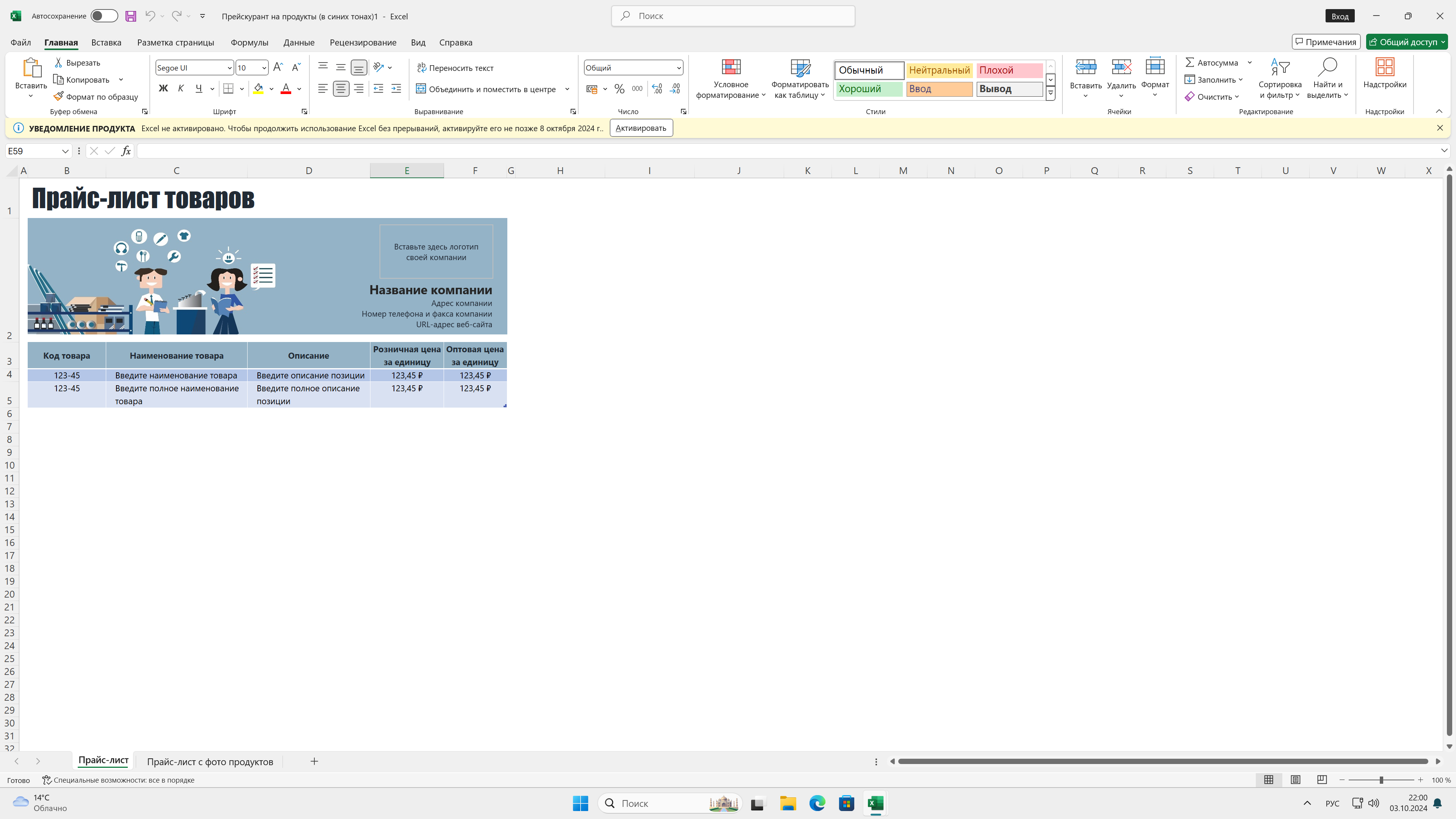The image size is (1456, 819).
Task: Apply the Хороший cell style
Action: (869, 89)
